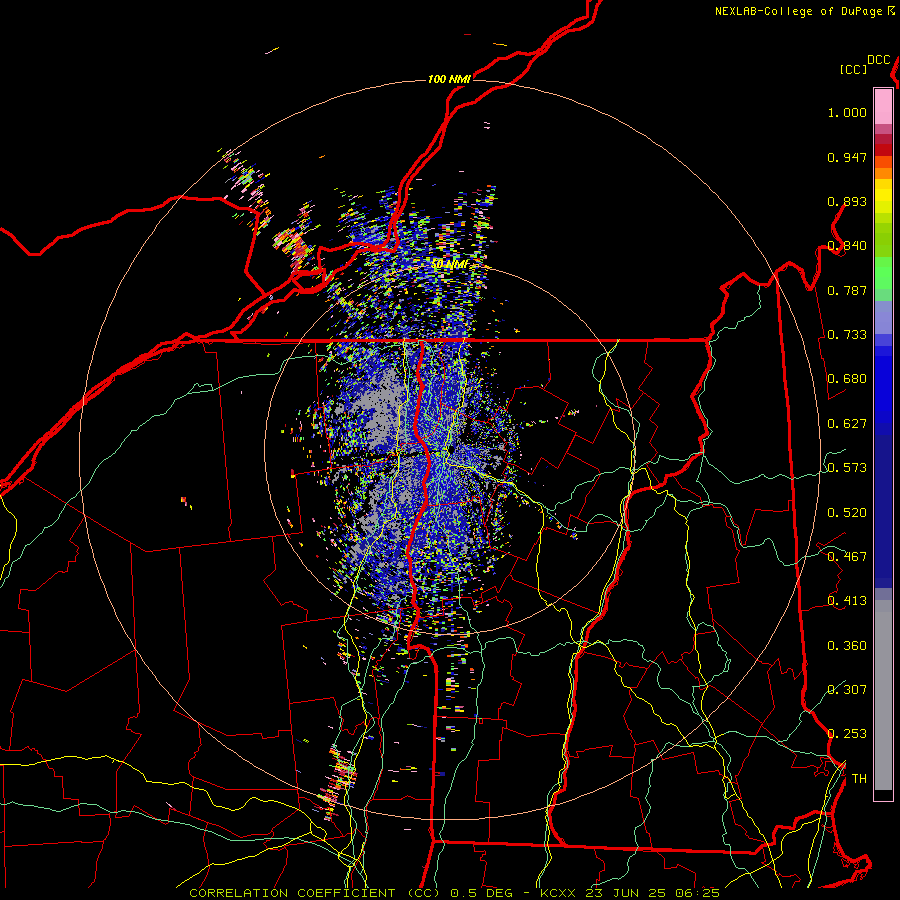Click the 0.520 legend value
Image resolution: width=900 pixels, height=900 pixels.
(847, 513)
